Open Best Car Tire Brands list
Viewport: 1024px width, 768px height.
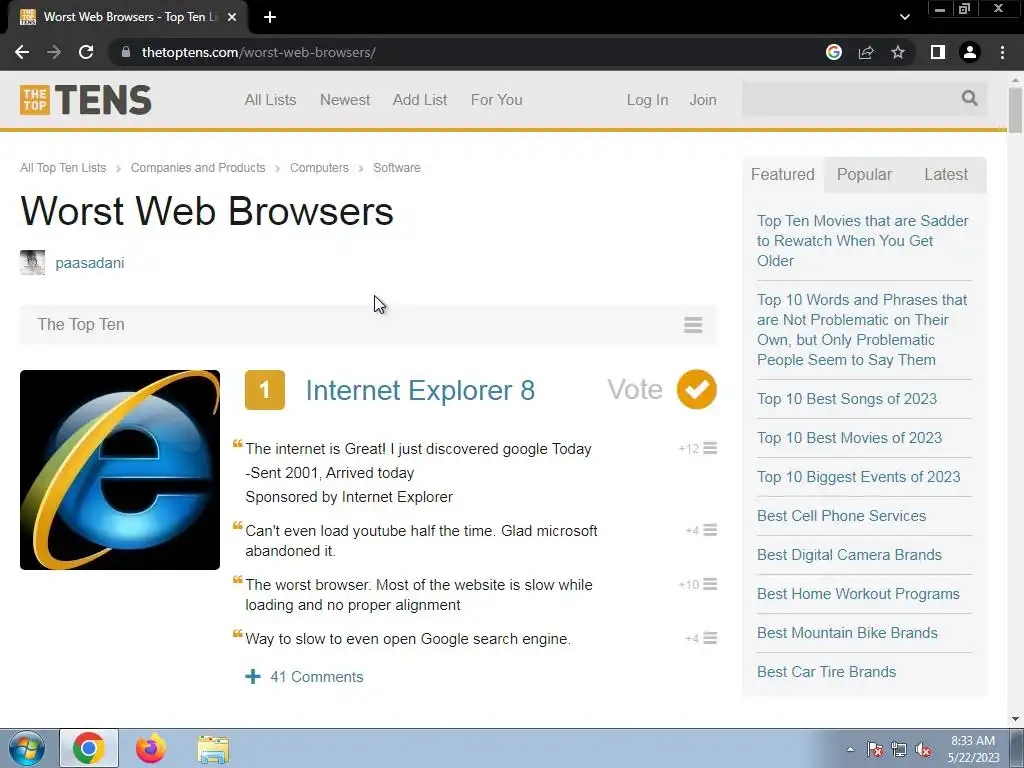(x=827, y=672)
